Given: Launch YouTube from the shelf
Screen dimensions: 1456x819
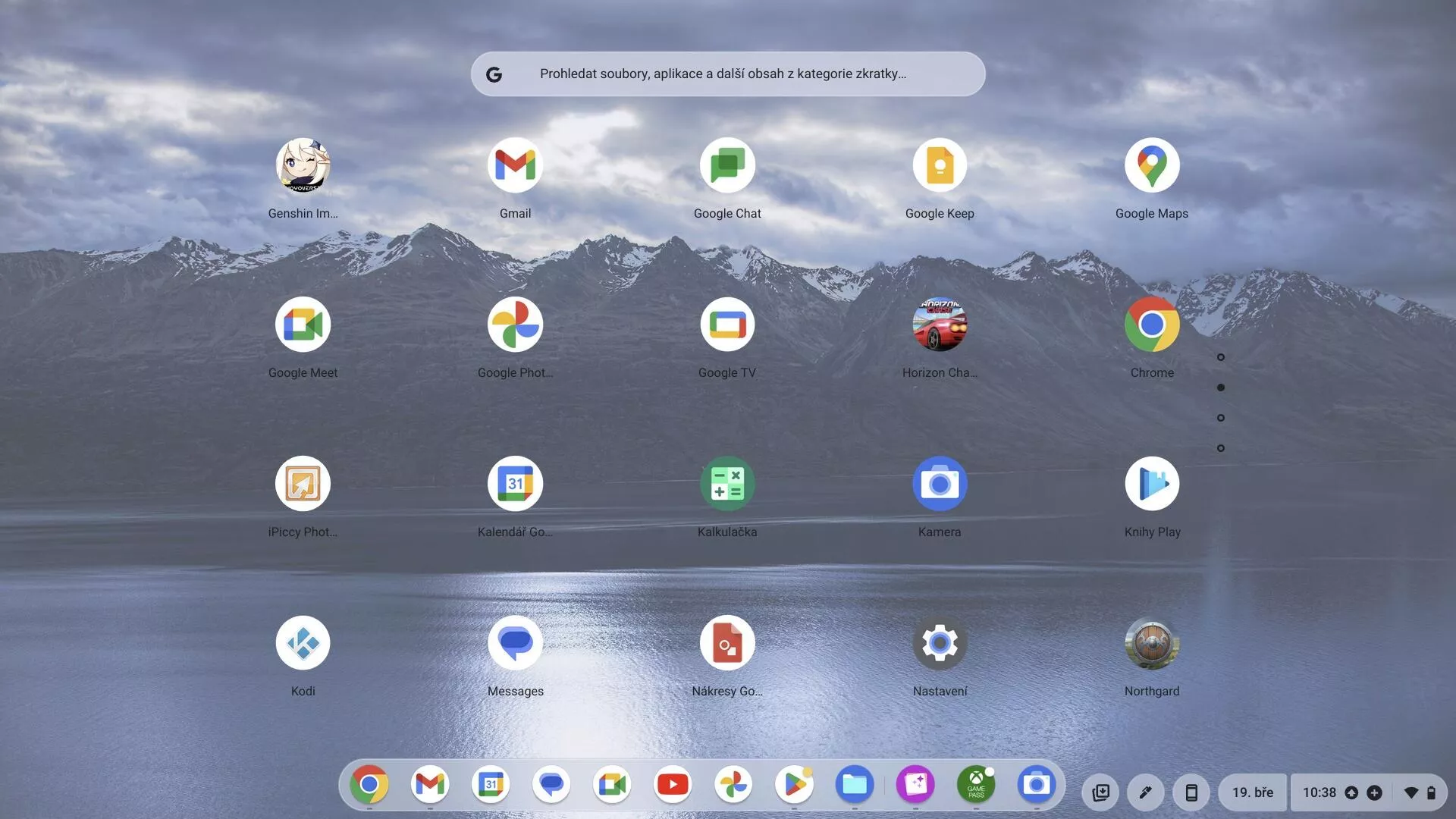Looking at the screenshot, I should click(x=673, y=784).
